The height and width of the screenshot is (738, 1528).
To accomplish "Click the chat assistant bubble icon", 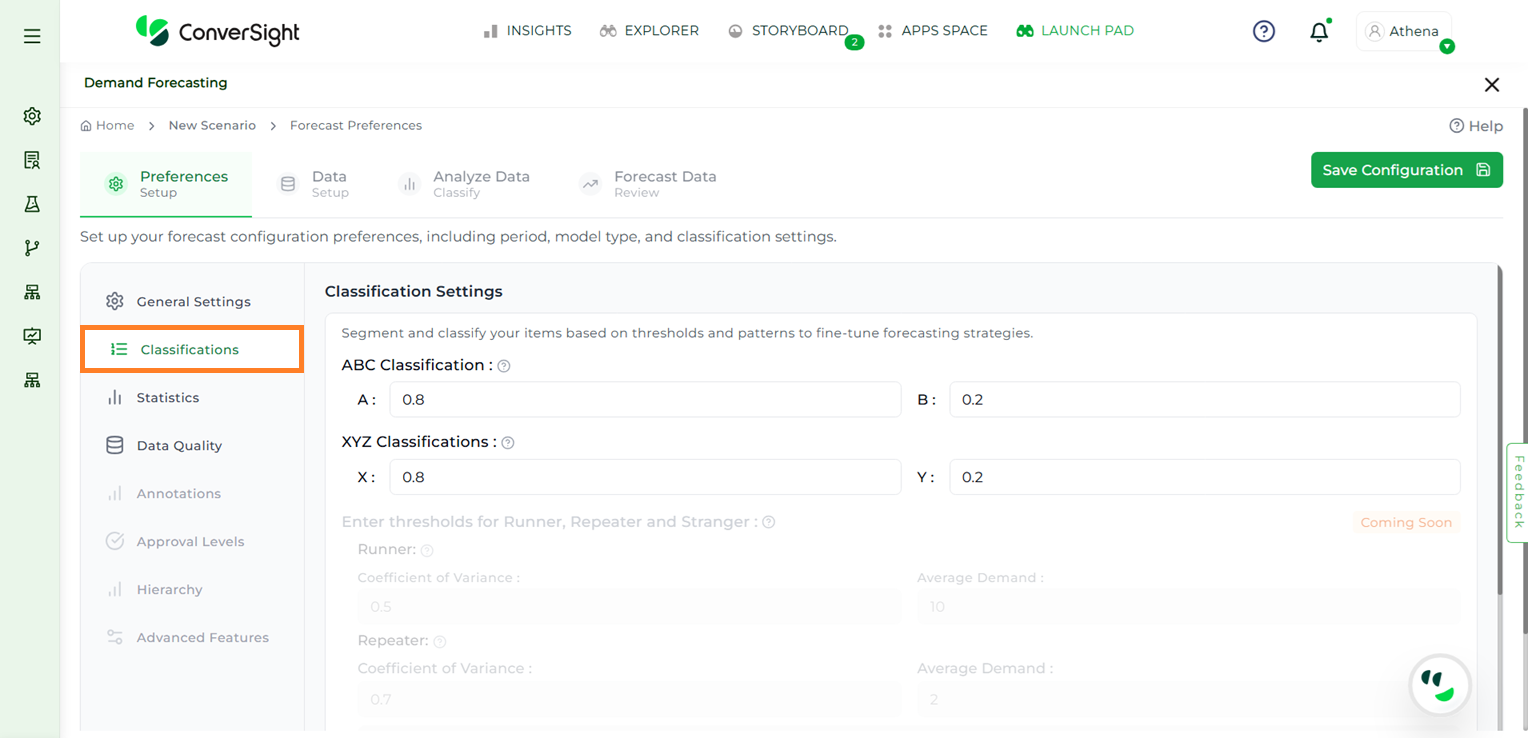I will pos(1440,686).
